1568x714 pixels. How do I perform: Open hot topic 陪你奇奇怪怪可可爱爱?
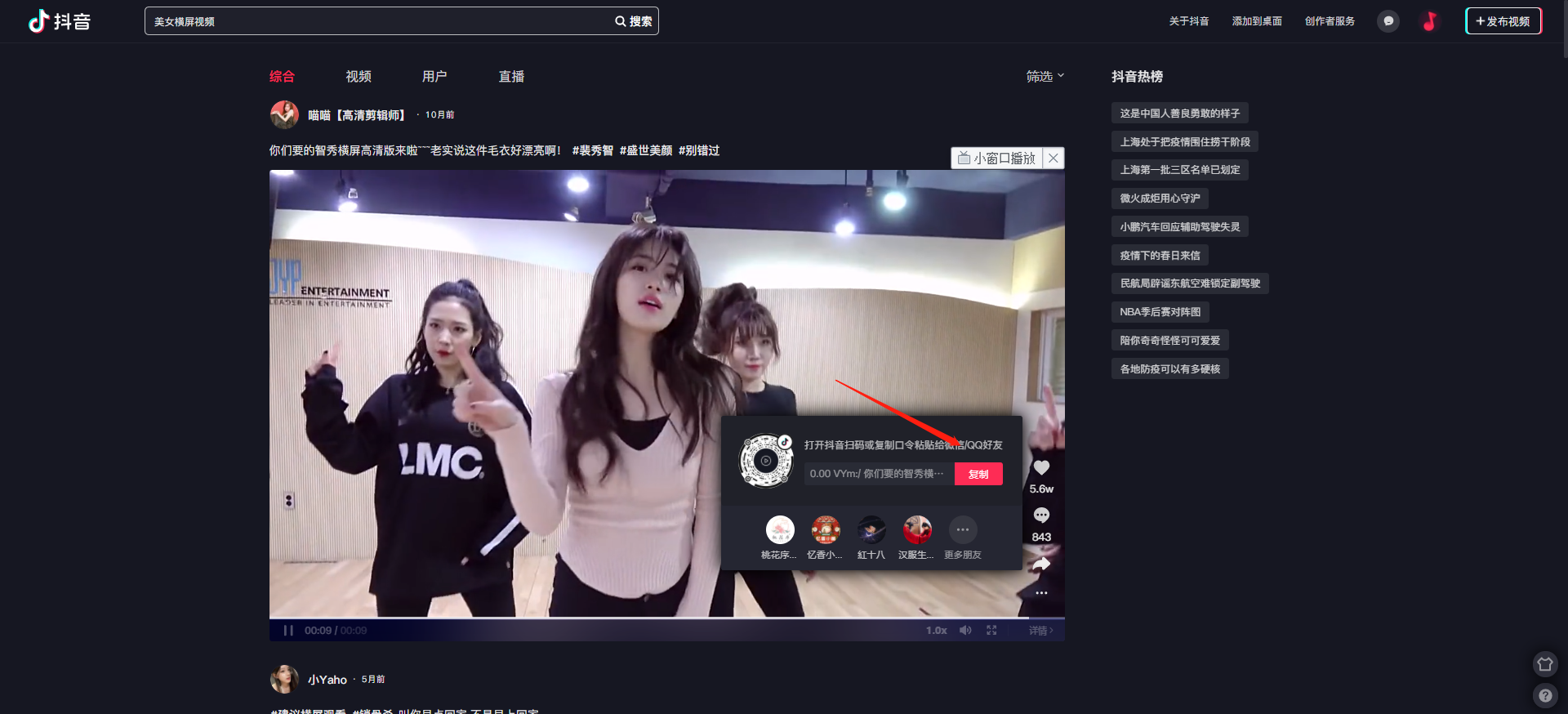click(1170, 341)
